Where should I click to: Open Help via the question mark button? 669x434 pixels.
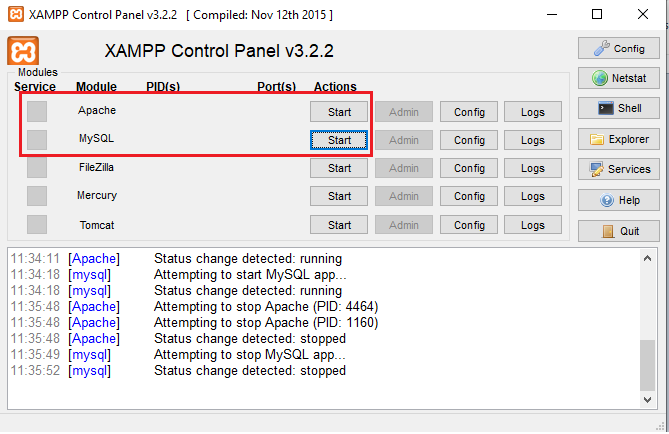click(x=619, y=200)
